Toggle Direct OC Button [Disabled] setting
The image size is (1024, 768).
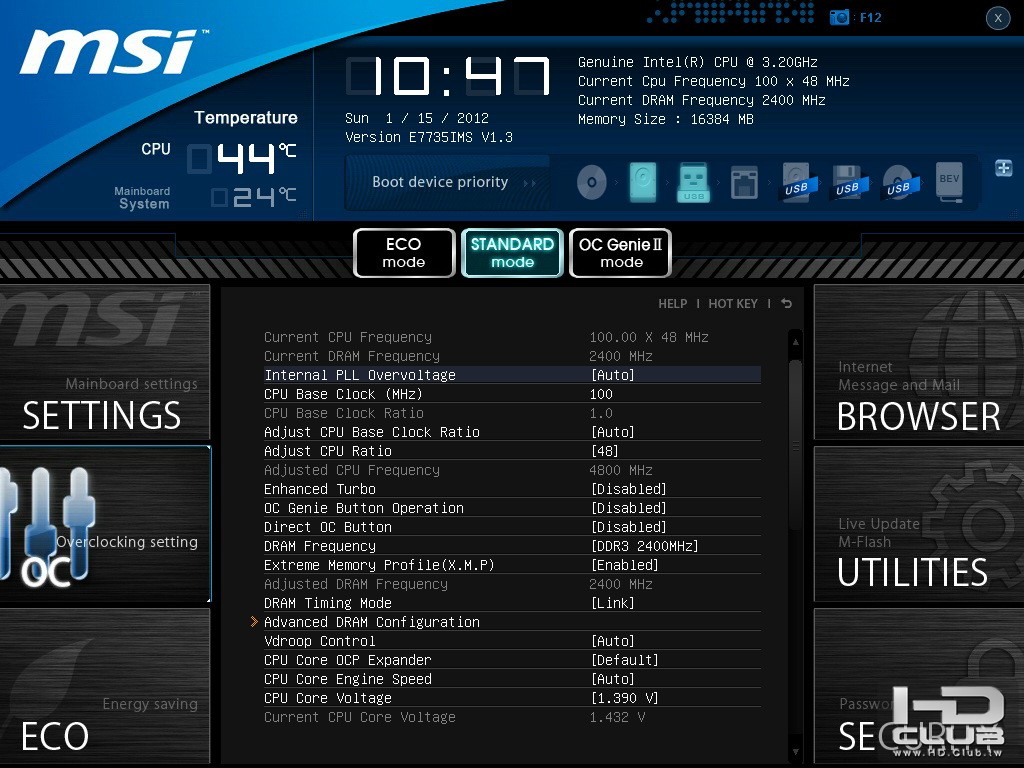tap(628, 526)
